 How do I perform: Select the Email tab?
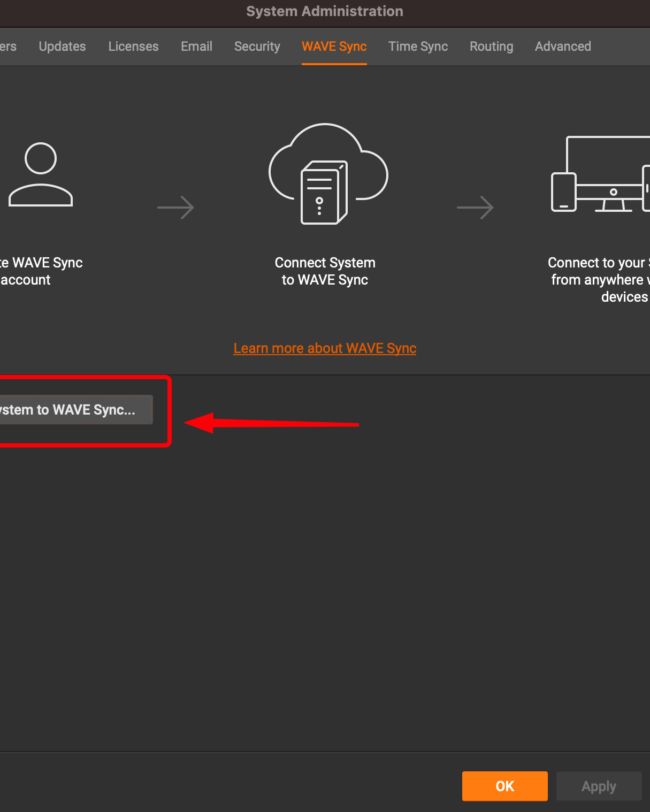[x=196, y=47]
